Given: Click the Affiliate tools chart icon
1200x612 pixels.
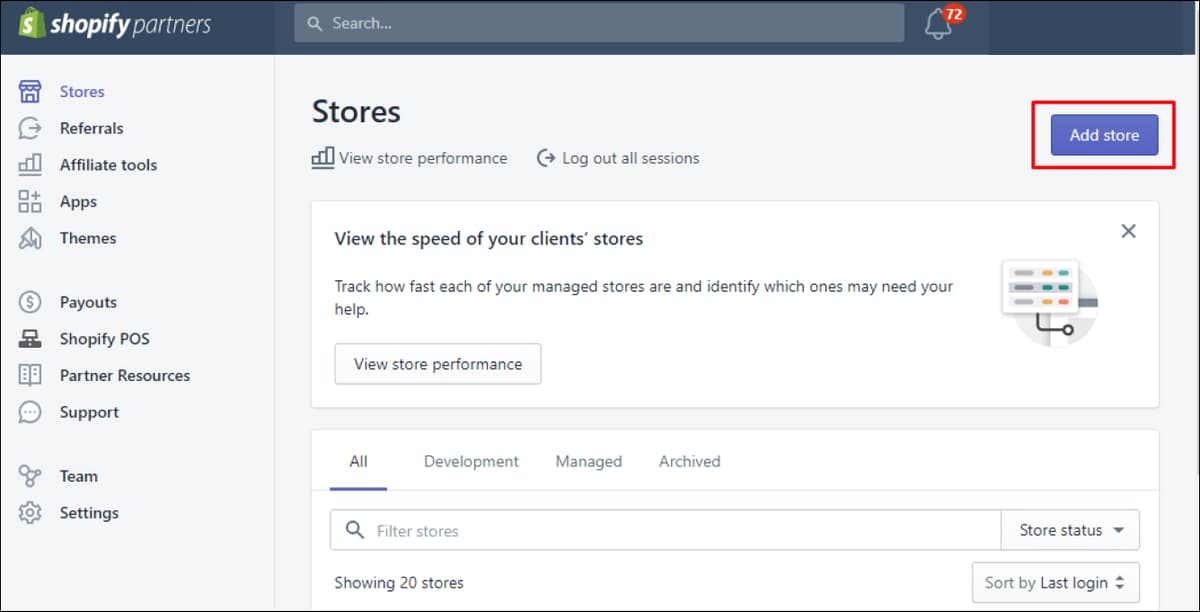Looking at the screenshot, I should [x=30, y=164].
